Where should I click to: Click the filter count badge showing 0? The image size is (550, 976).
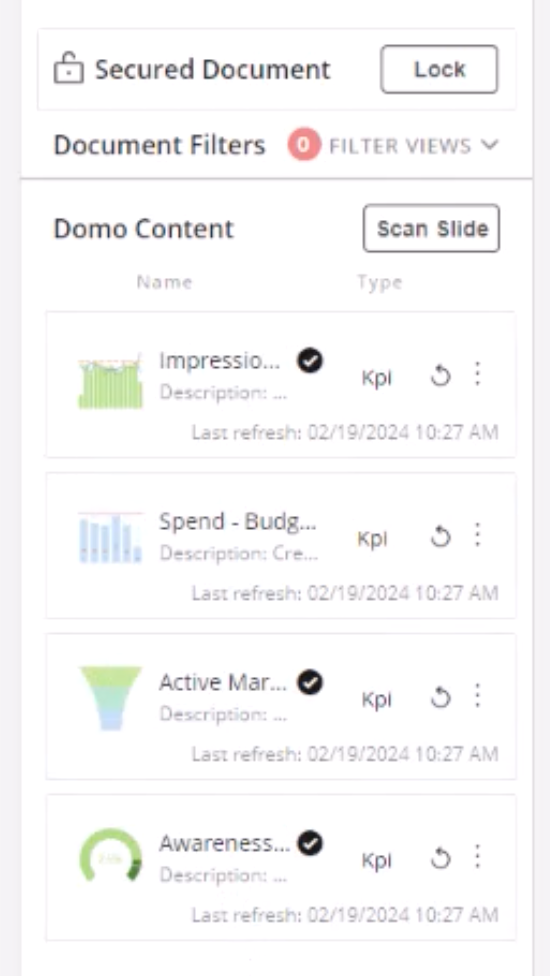pos(304,145)
